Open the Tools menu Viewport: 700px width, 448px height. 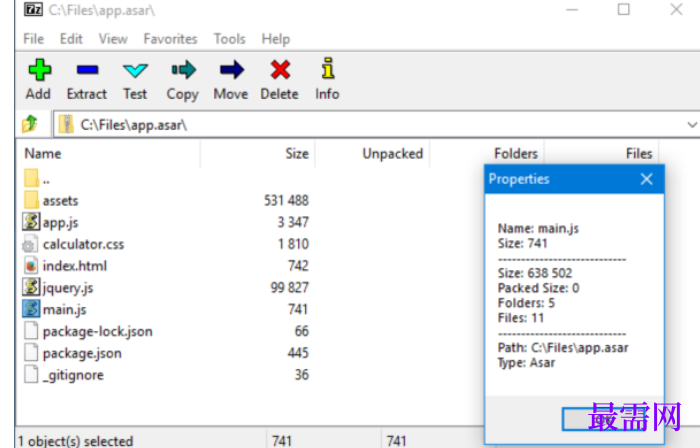[x=229, y=39]
